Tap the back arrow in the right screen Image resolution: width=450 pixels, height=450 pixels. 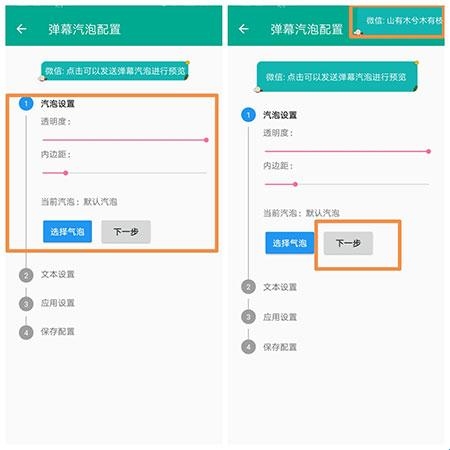244,29
